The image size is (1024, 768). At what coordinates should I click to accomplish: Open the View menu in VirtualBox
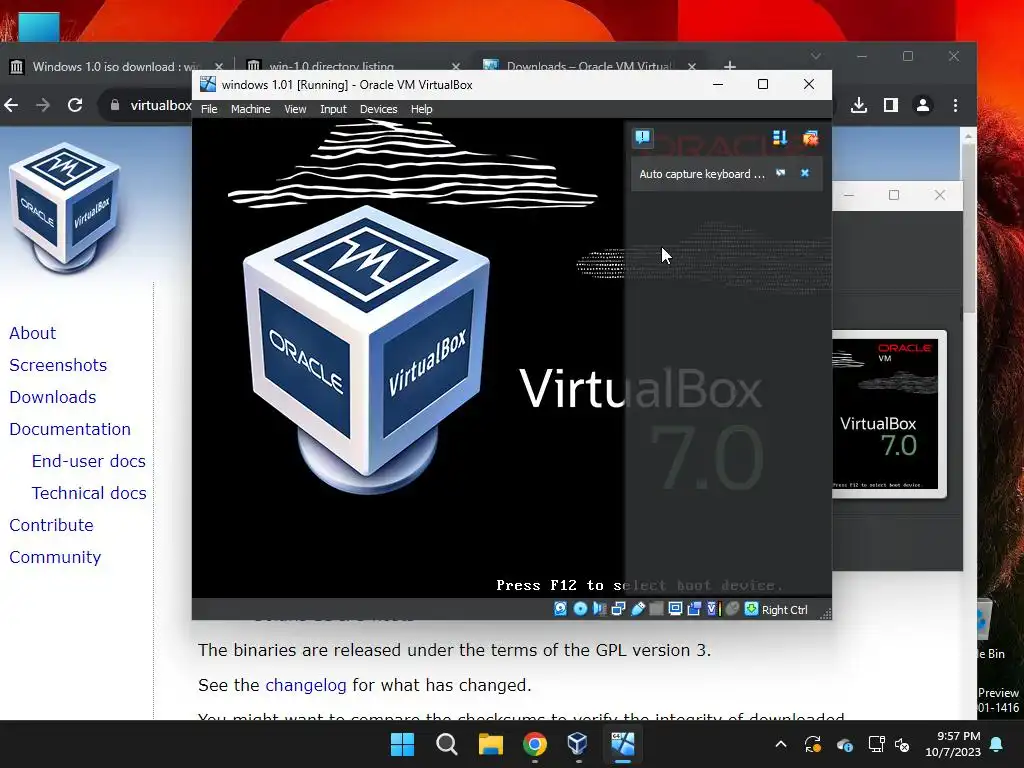click(x=295, y=109)
